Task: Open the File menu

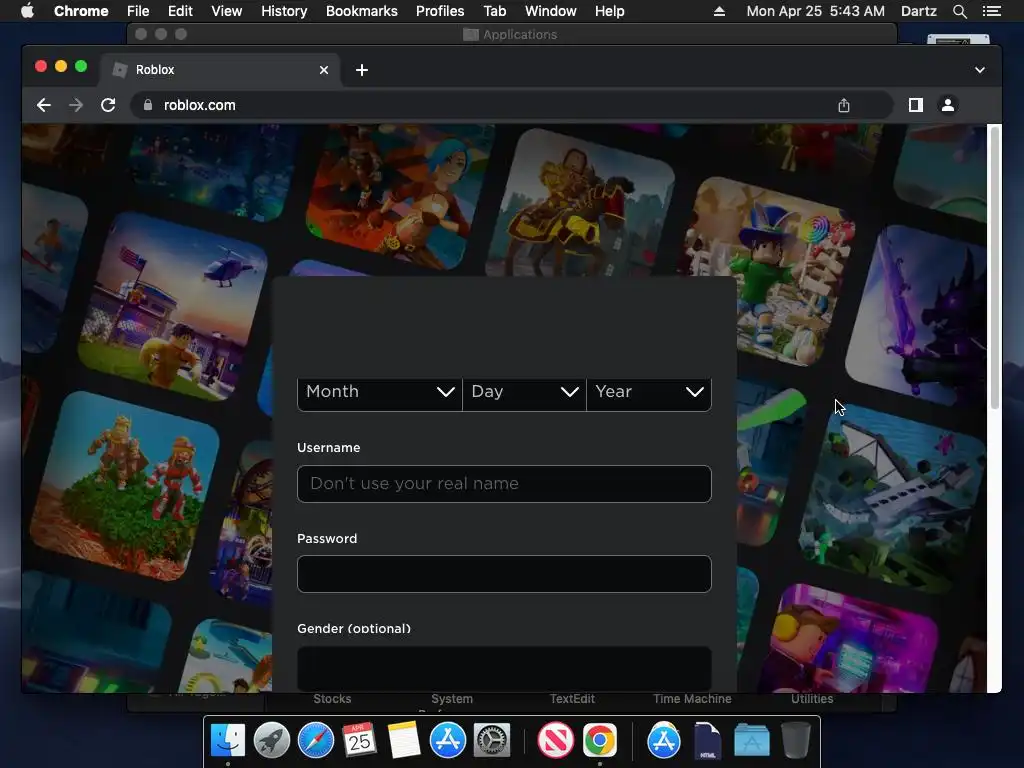Action: (x=138, y=11)
